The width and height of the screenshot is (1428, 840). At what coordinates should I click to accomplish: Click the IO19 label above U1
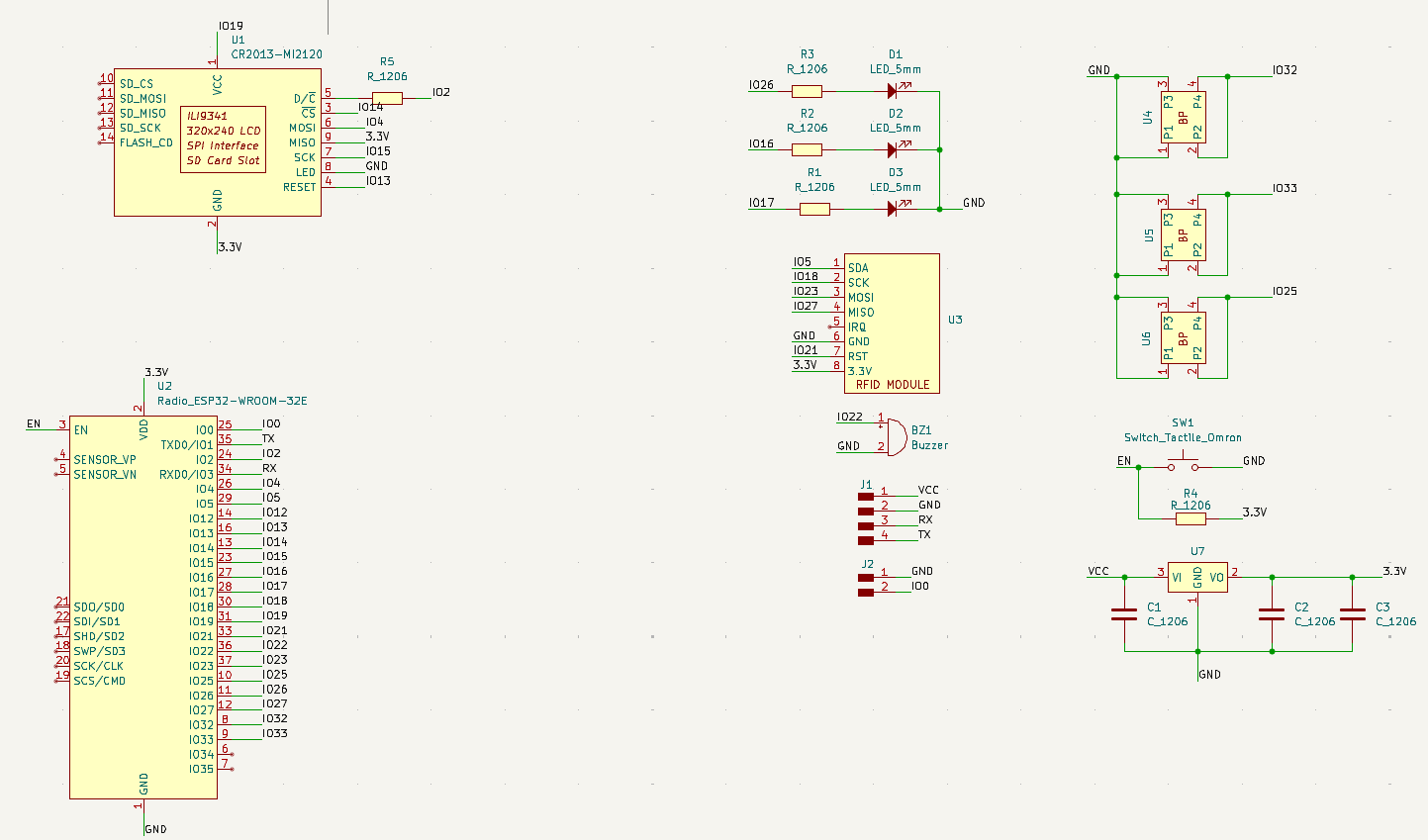tap(231, 26)
